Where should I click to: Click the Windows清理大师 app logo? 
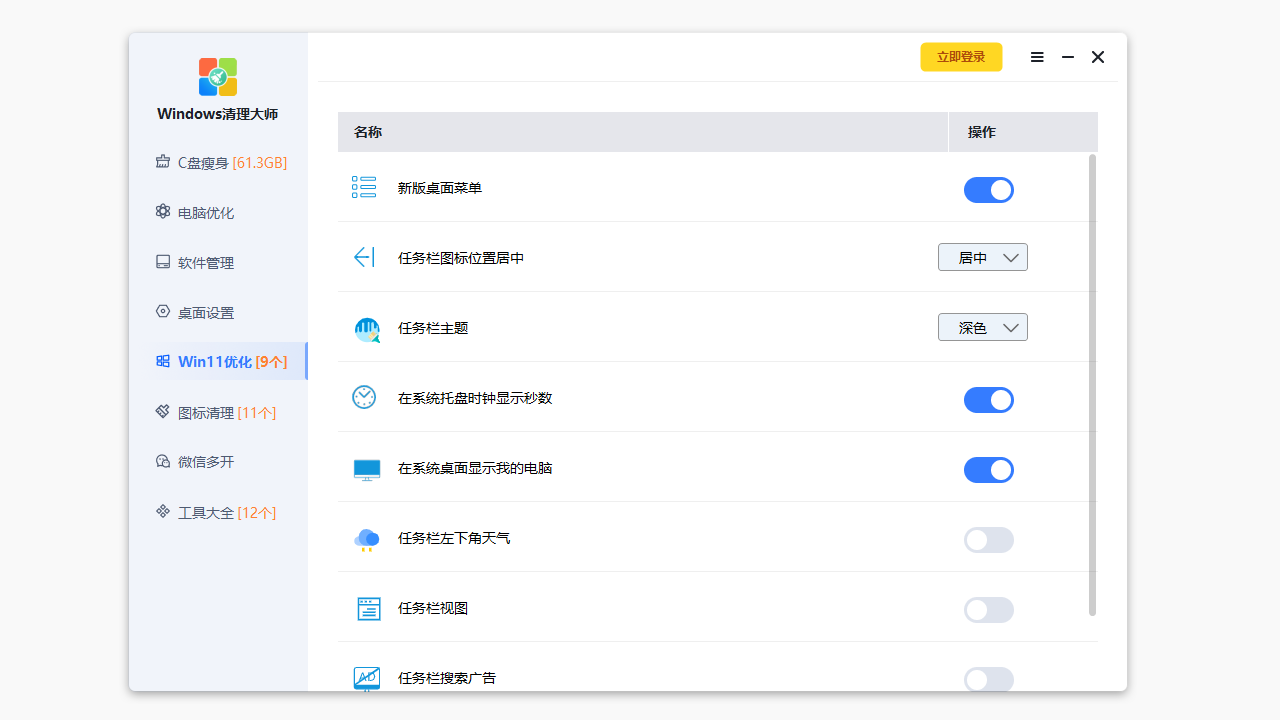(217, 76)
